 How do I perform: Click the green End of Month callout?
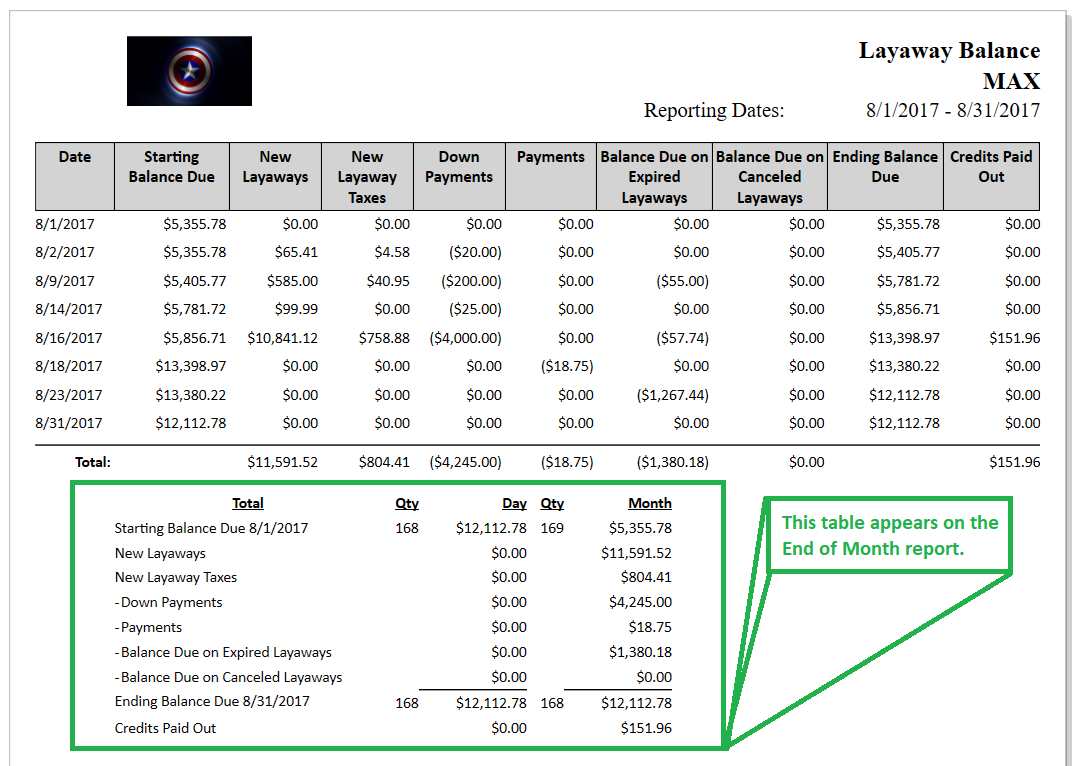[x=889, y=535]
